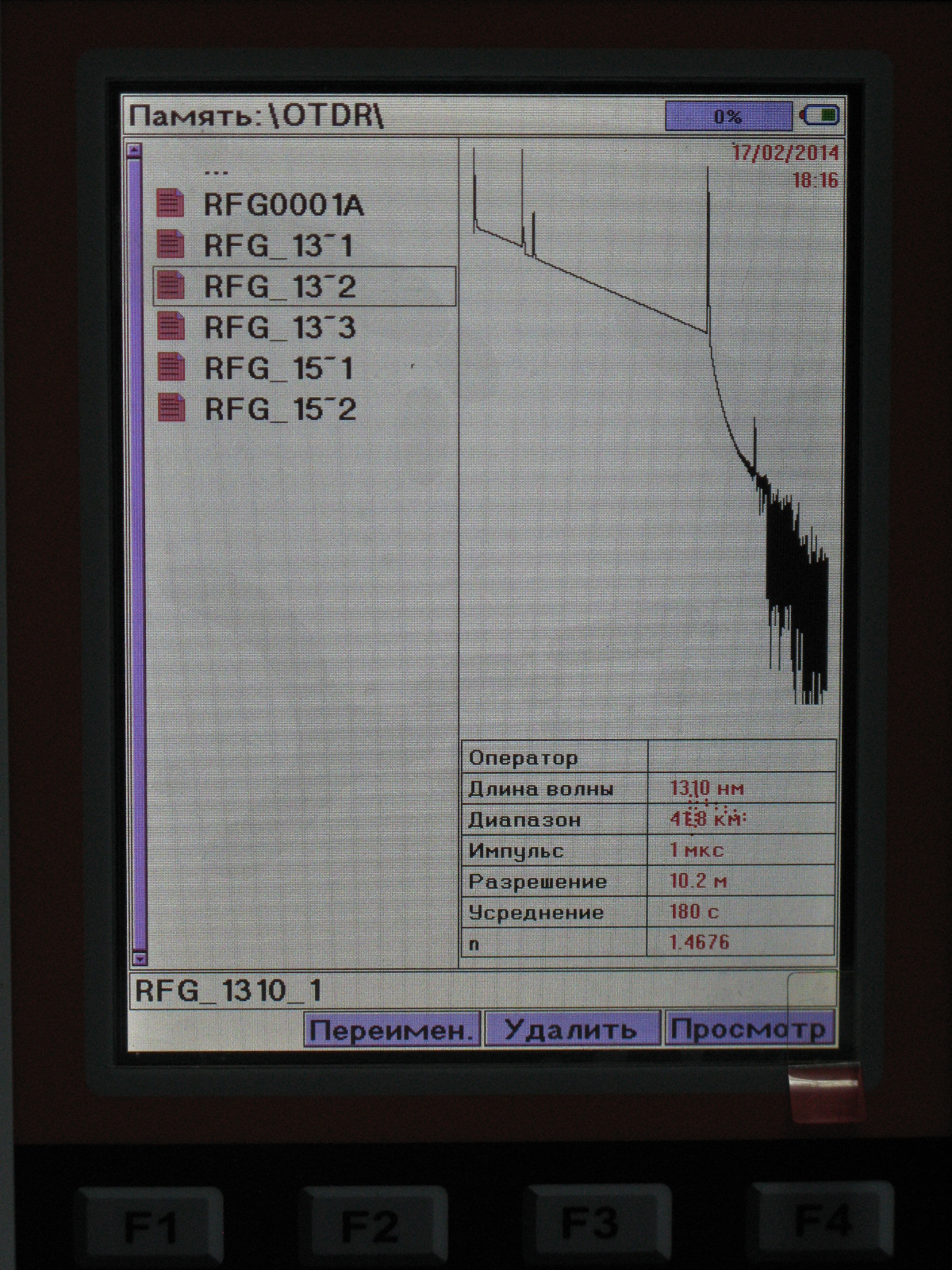Viewport: 952px width, 1270px height.
Task: Click the Импульс label
Action: (x=516, y=851)
